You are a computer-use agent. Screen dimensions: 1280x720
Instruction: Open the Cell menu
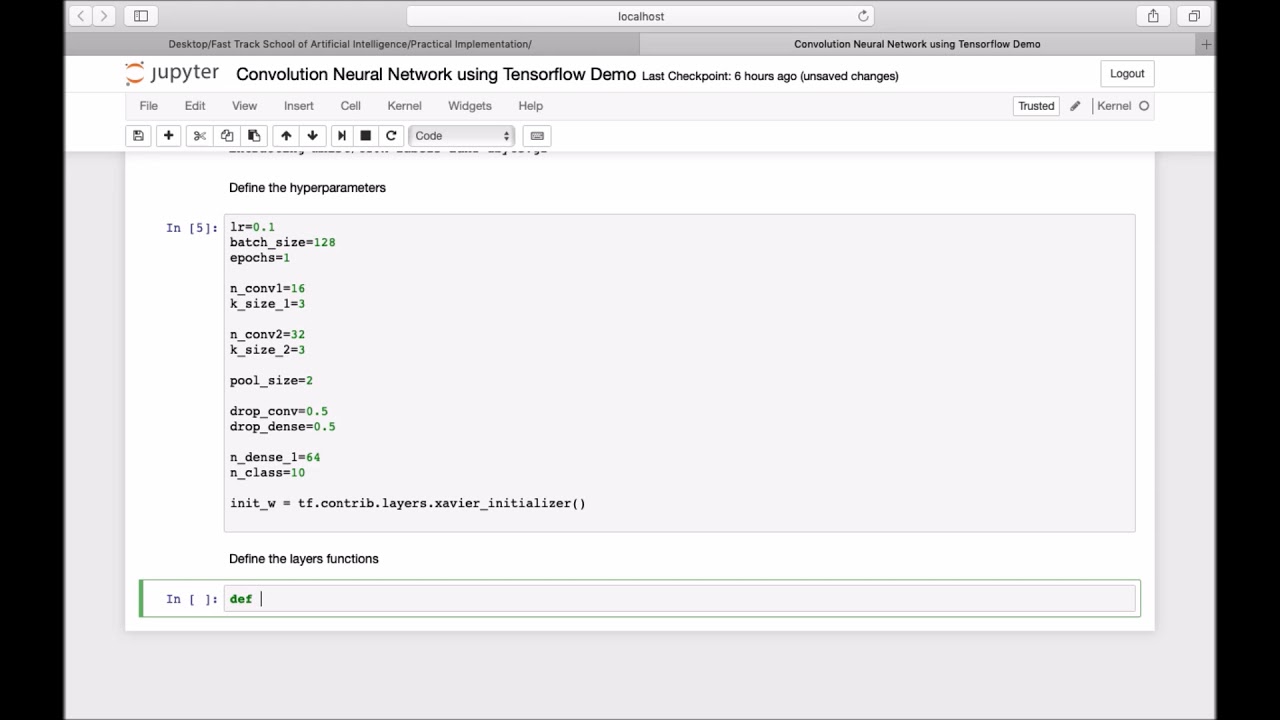click(x=350, y=106)
